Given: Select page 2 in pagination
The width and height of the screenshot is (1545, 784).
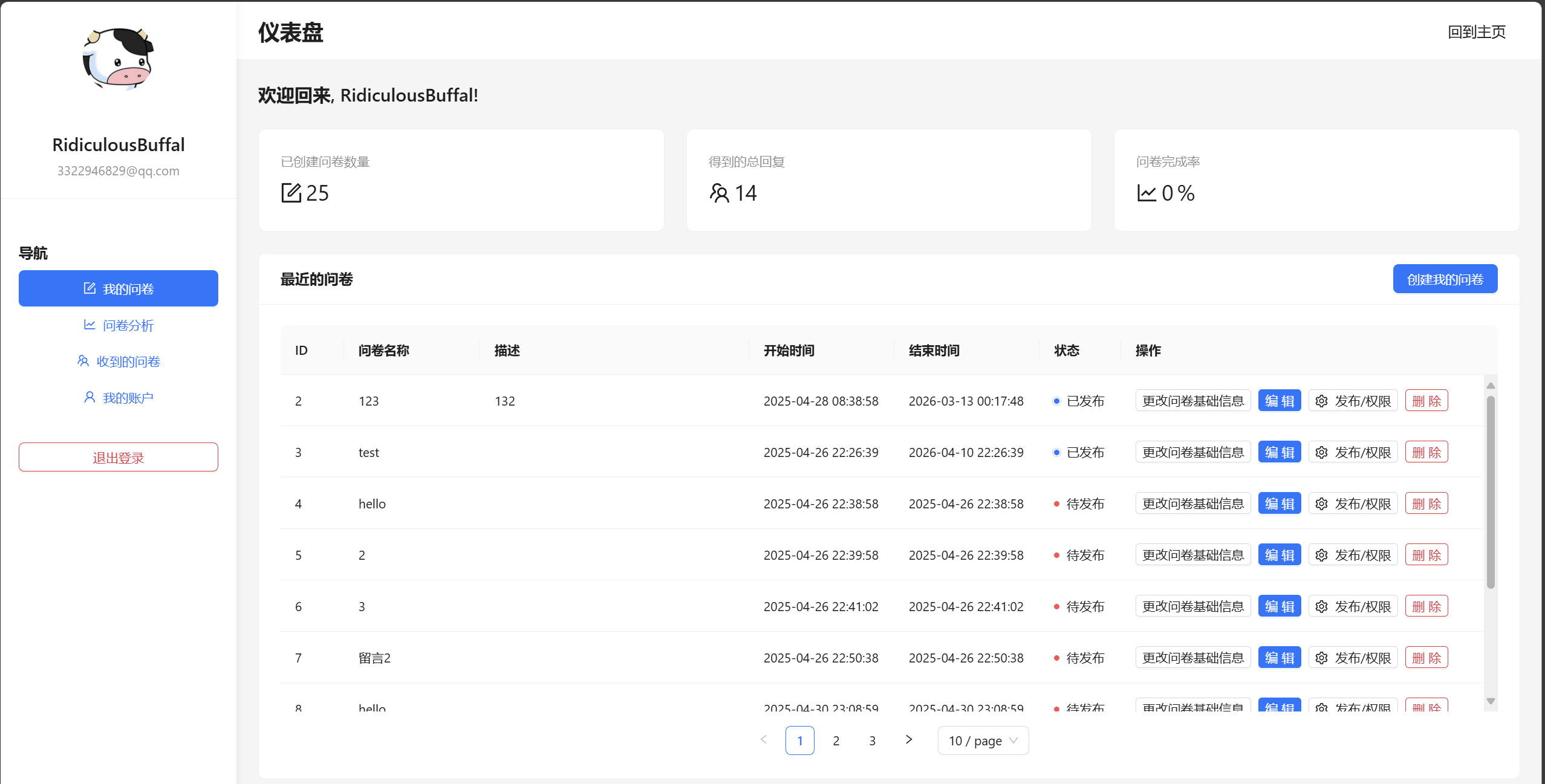Looking at the screenshot, I should pos(836,740).
